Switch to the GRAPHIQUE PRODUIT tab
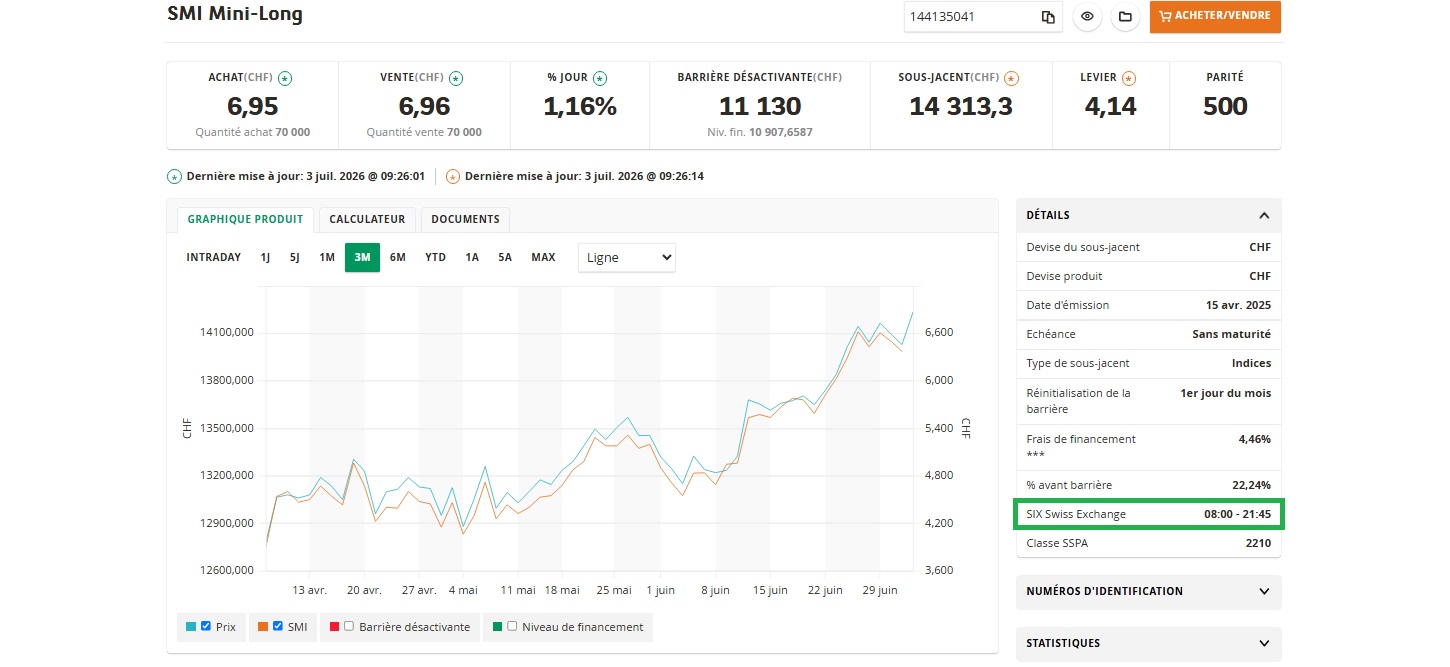1450x667 pixels. click(x=245, y=219)
